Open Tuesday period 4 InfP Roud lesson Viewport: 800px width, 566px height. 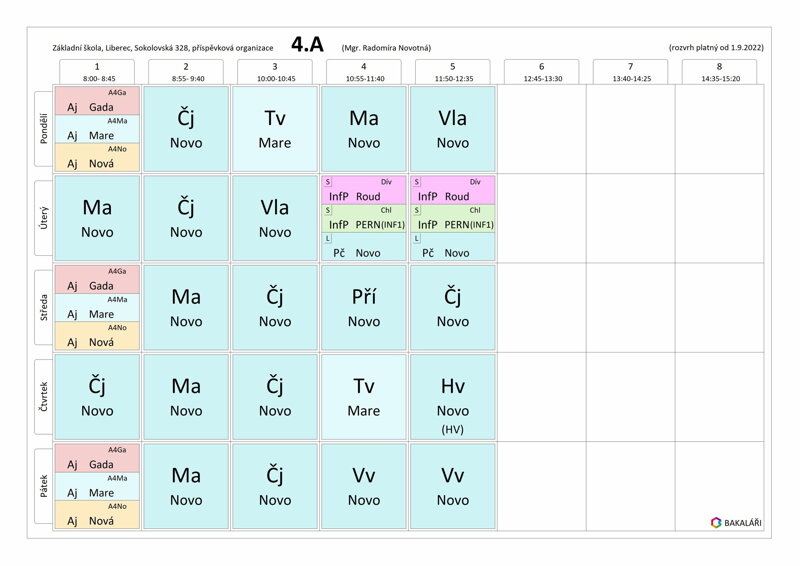(x=364, y=190)
